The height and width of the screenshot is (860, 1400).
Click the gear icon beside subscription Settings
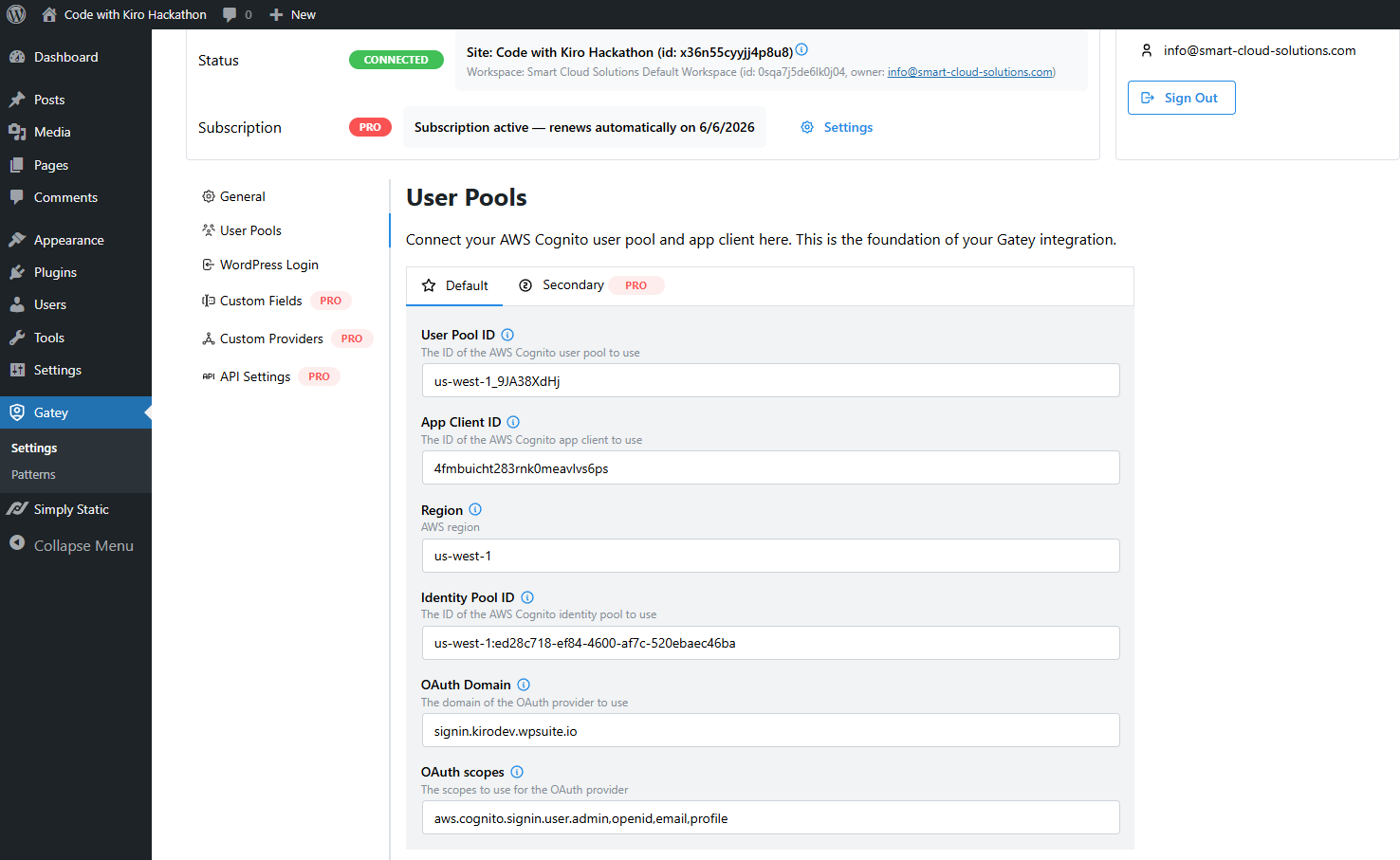(x=807, y=127)
